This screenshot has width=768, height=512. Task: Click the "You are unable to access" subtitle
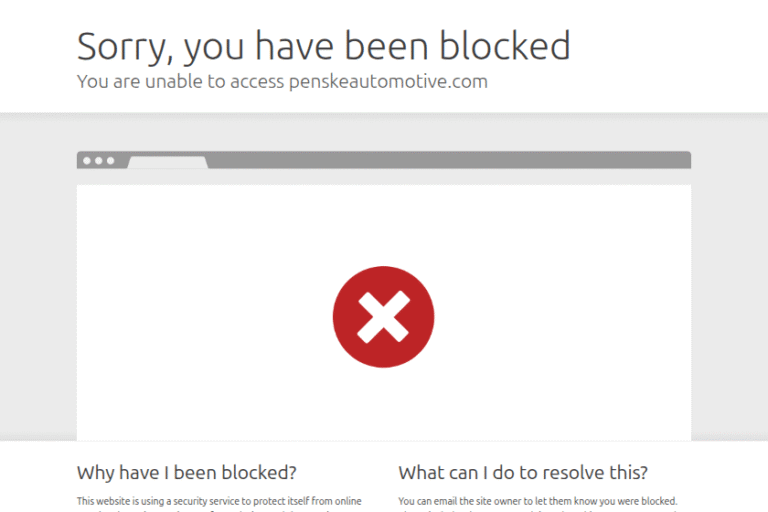[x=181, y=82]
